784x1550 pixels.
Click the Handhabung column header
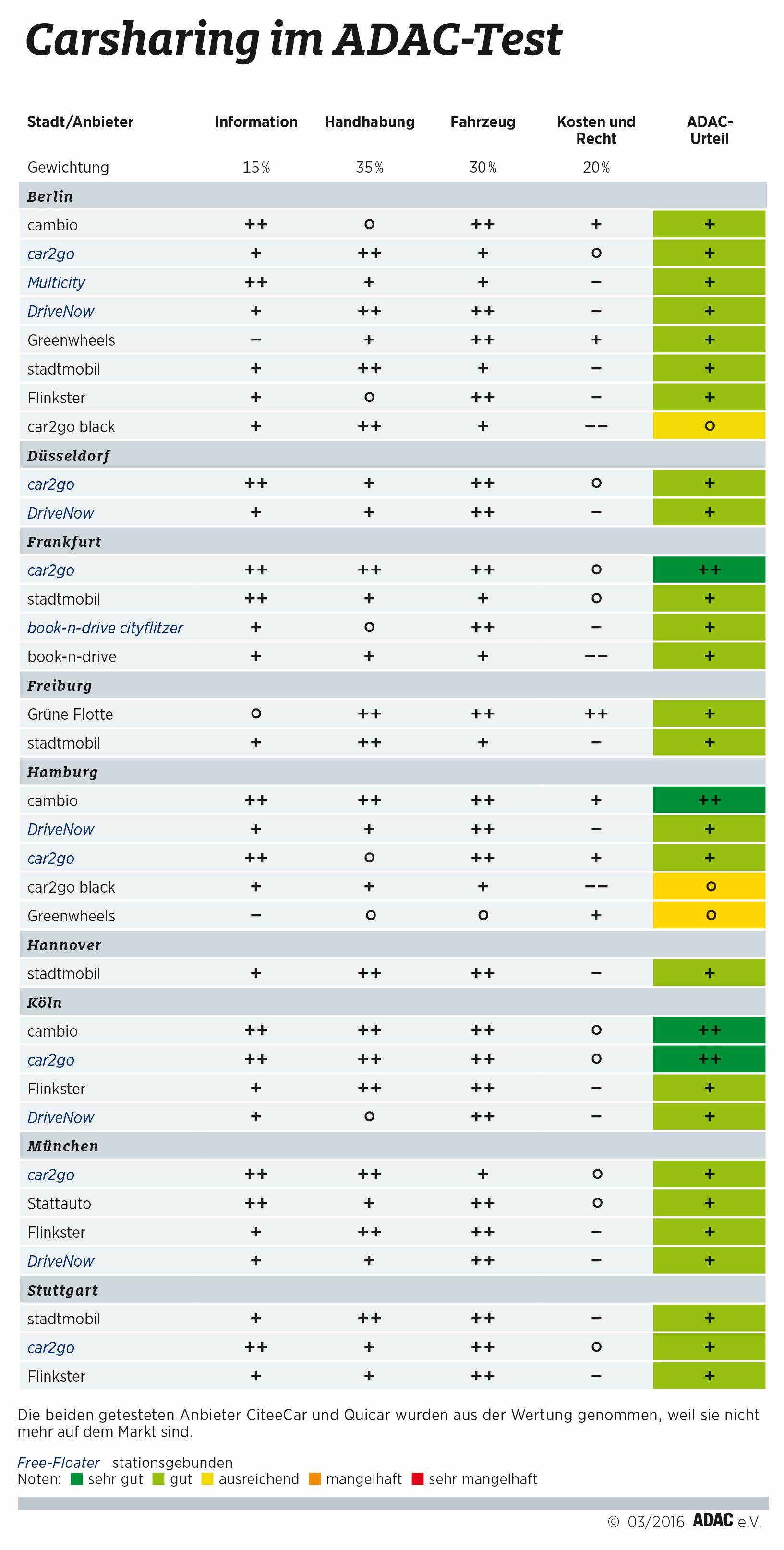pos(370,121)
